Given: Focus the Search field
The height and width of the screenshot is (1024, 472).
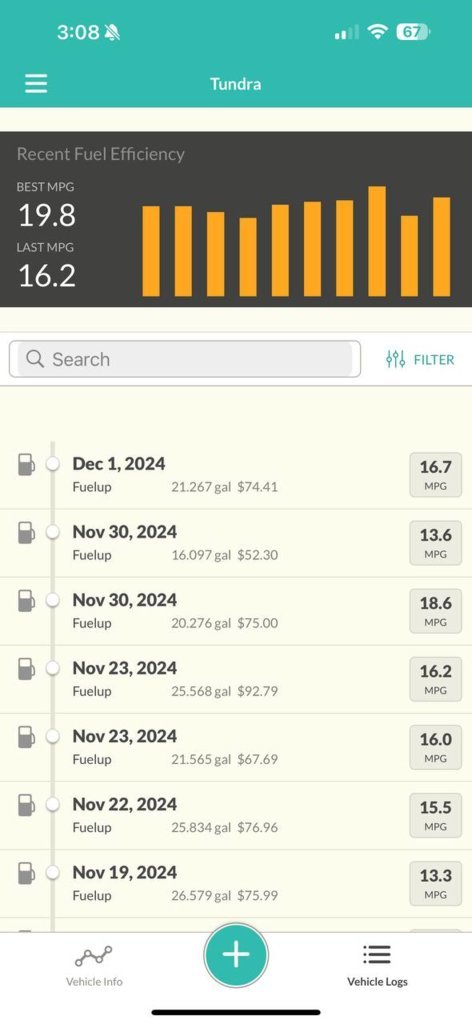Looking at the screenshot, I should pos(185,359).
